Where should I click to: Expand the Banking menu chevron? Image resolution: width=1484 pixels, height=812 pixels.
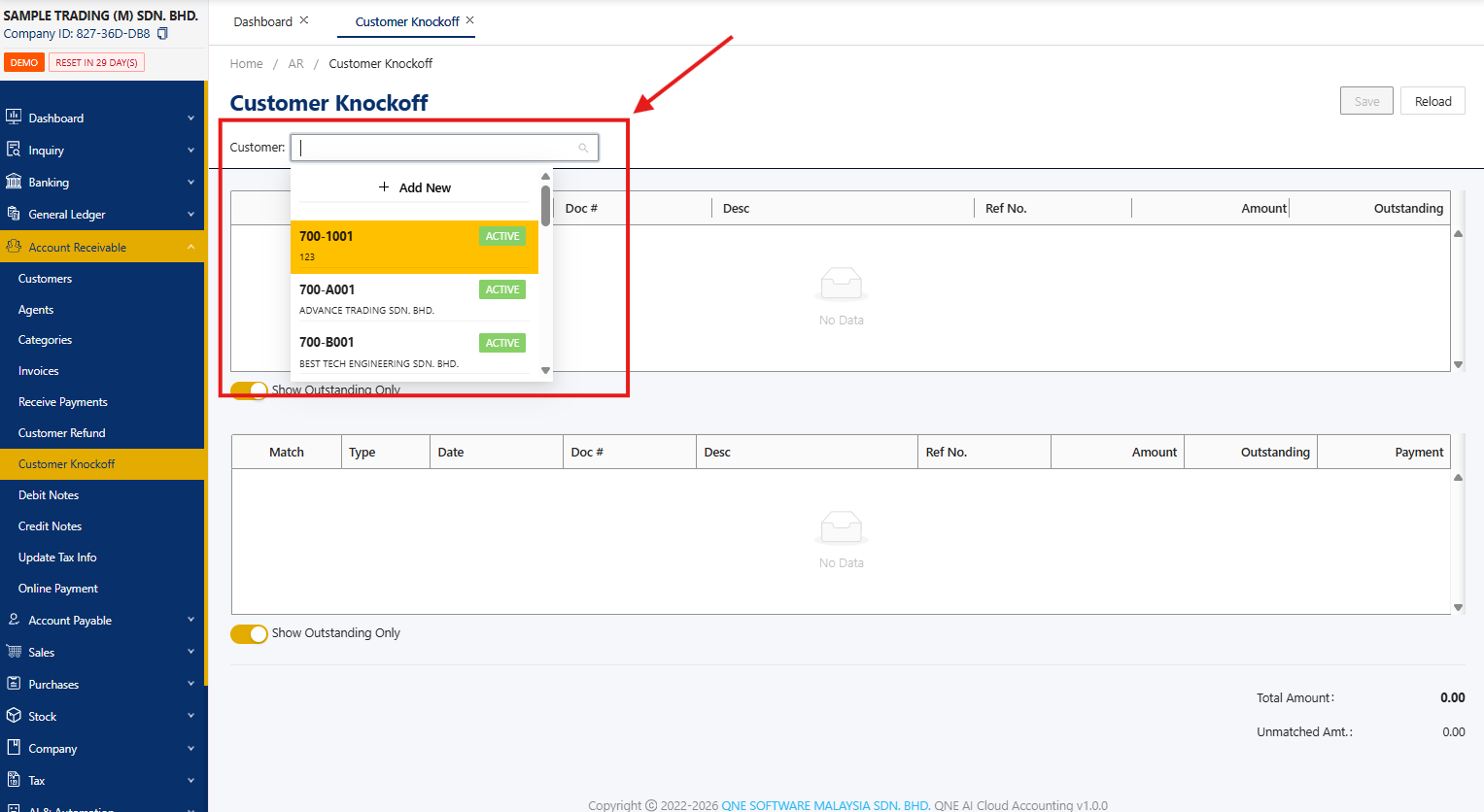(x=190, y=183)
